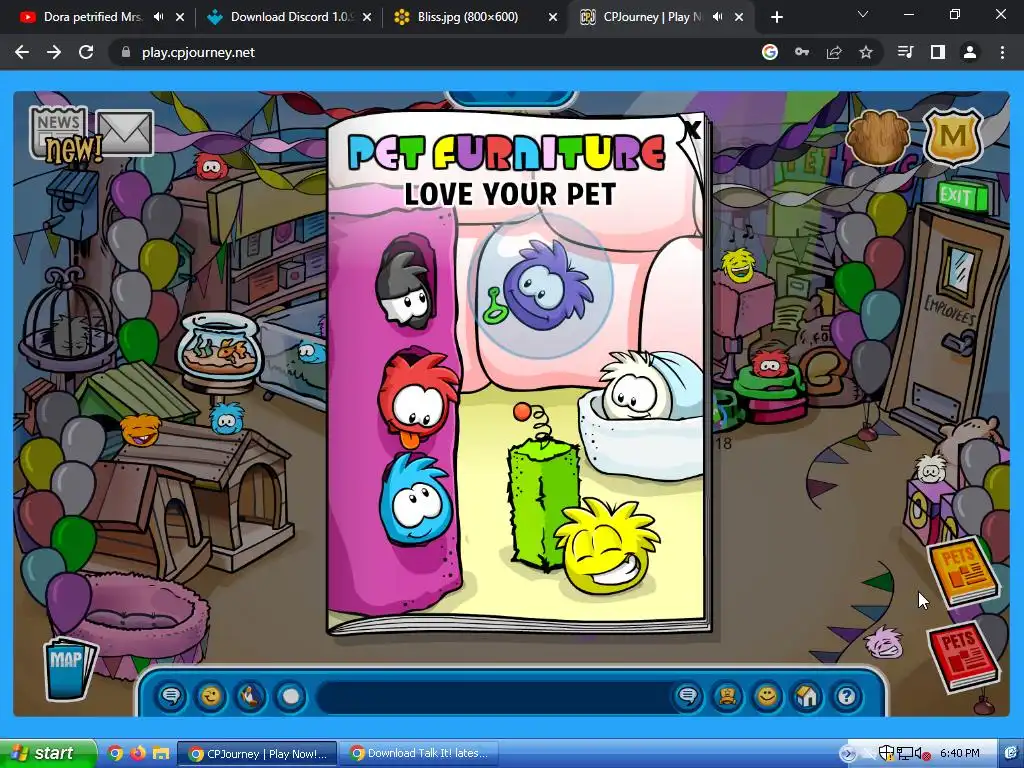Click the purple puffle in bubble
The width and height of the screenshot is (1024, 768).
pyautogui.click(x=546, y=285)
